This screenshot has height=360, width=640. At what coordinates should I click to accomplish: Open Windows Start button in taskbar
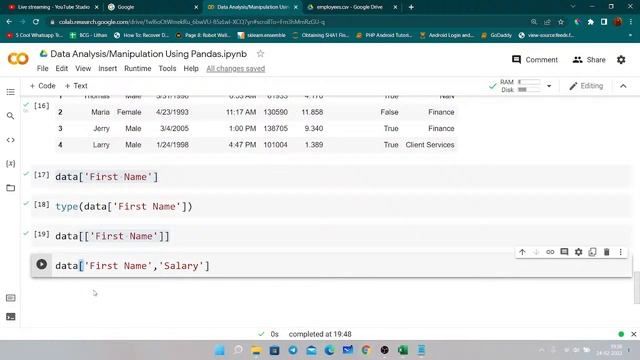[220, 350]
